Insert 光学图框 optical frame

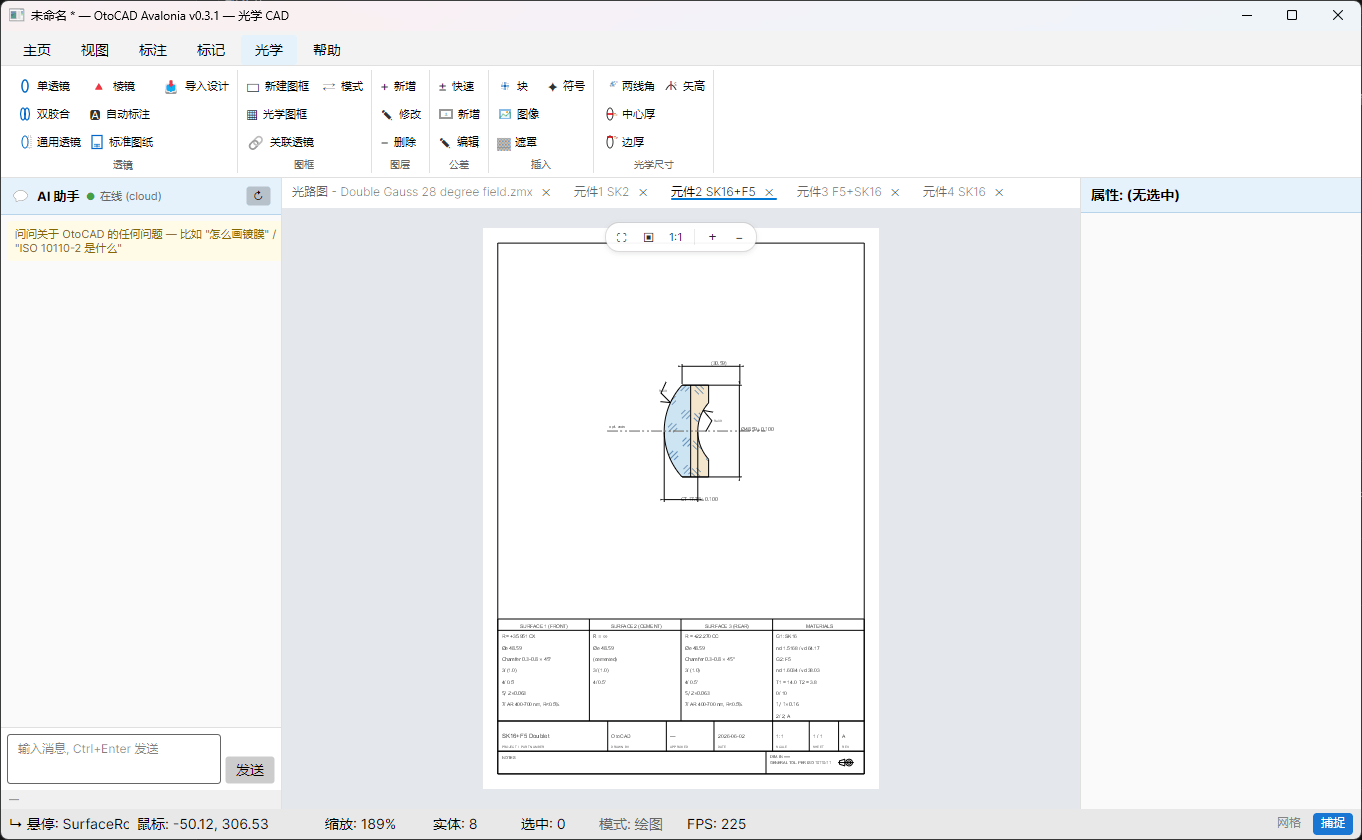tap(278, 114)
